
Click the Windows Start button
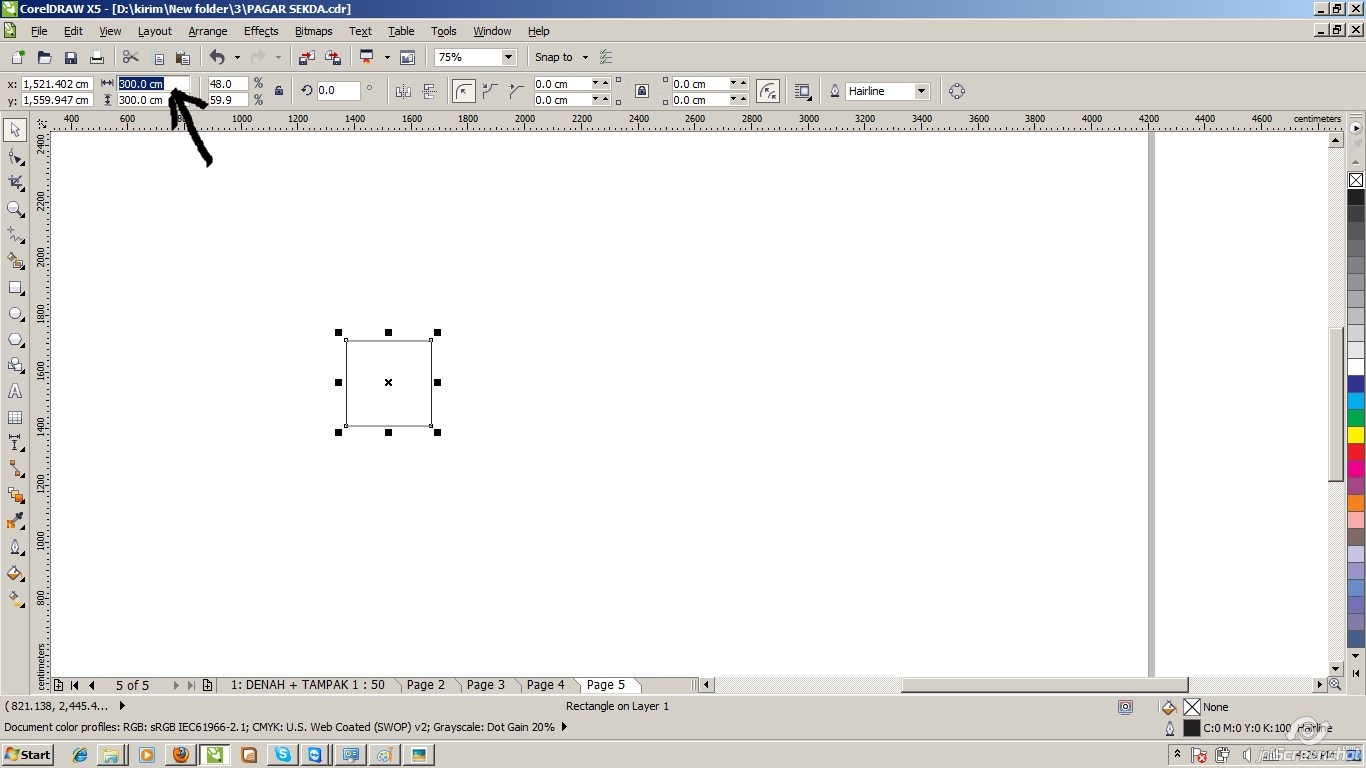click(27, 754)
